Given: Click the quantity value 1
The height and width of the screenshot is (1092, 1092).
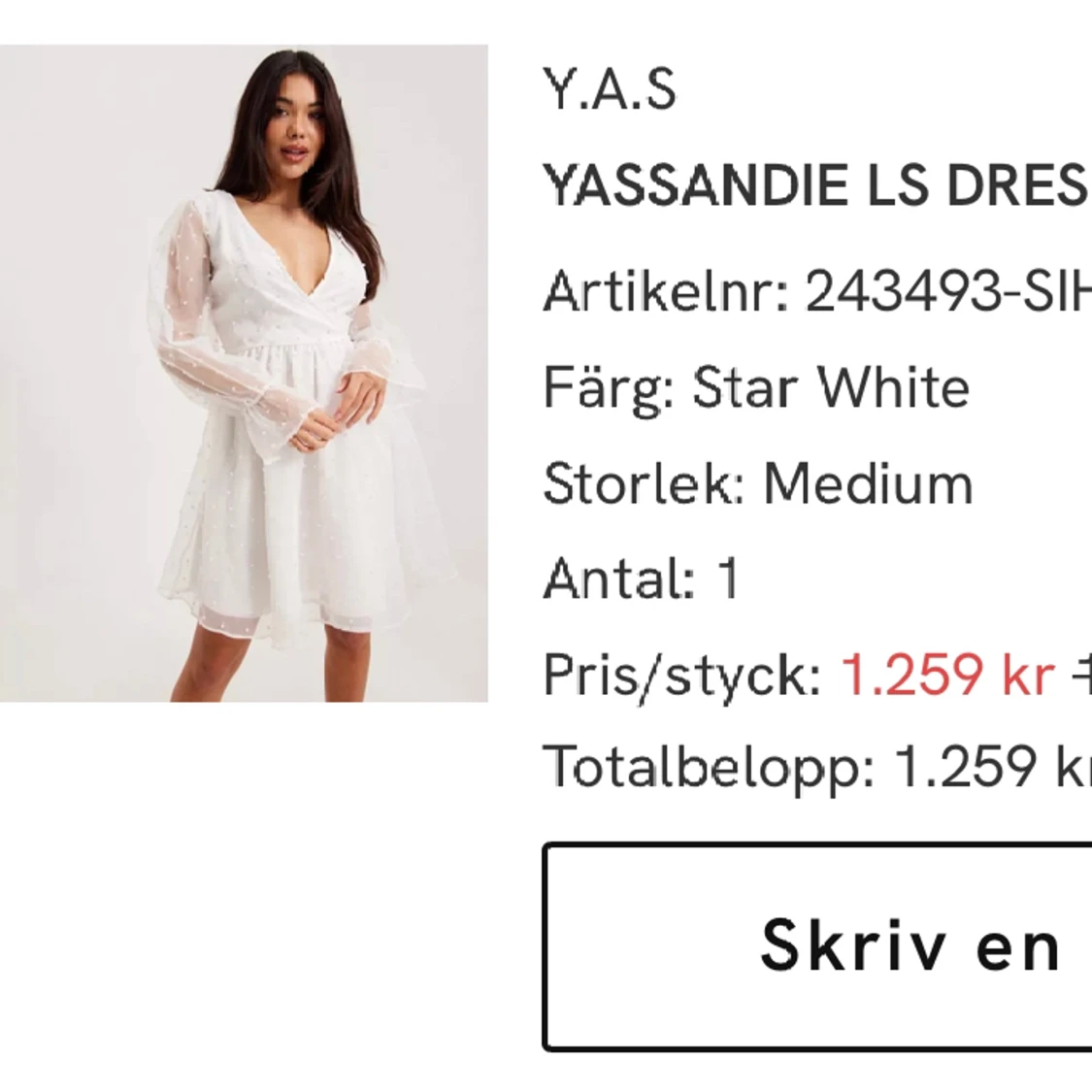Looking at the screenshot, I should [x=728, y=579].
